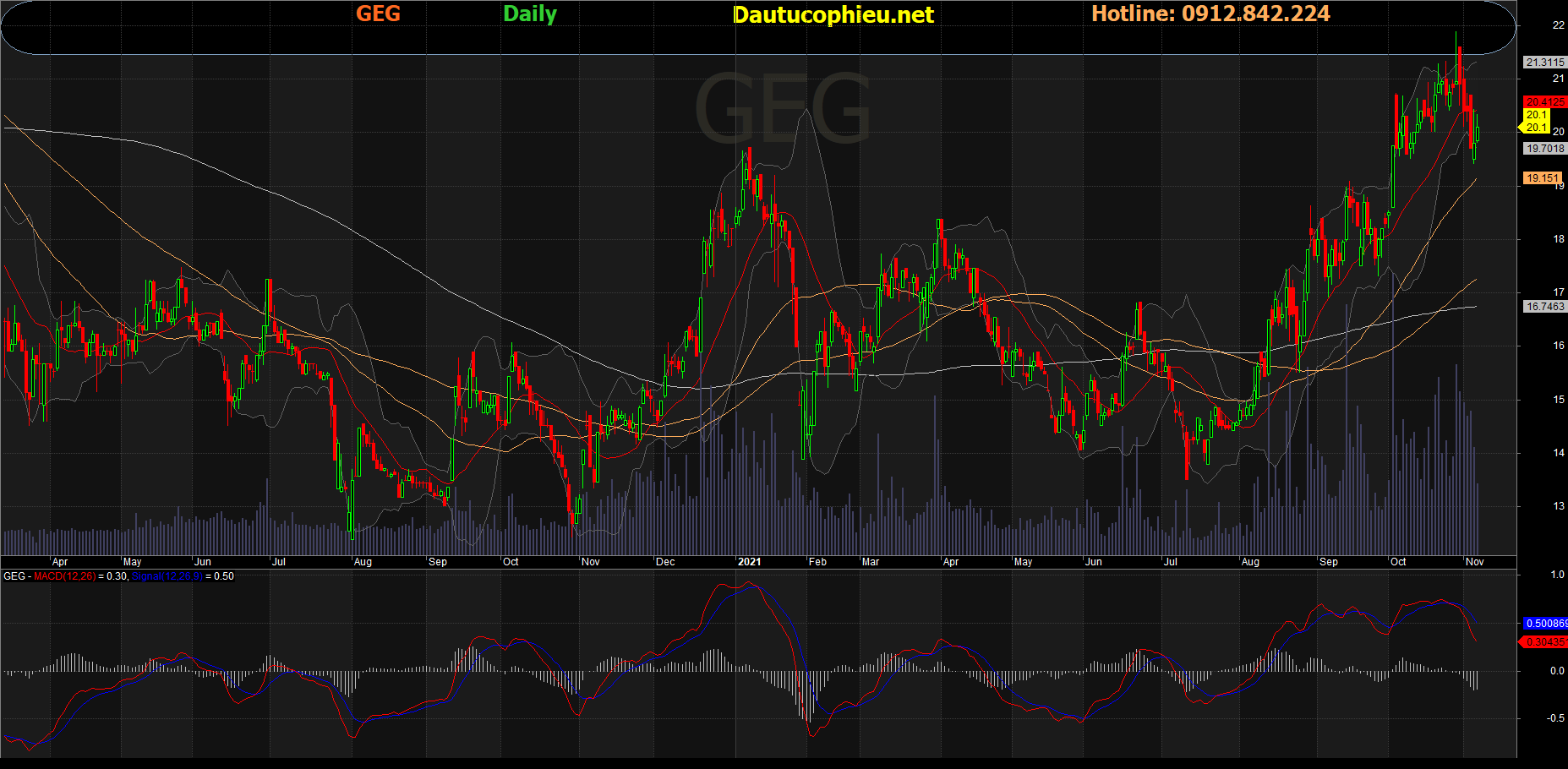Click the orange GEG ticker title
Screen dimensions: 1568x769
(378, 14)
